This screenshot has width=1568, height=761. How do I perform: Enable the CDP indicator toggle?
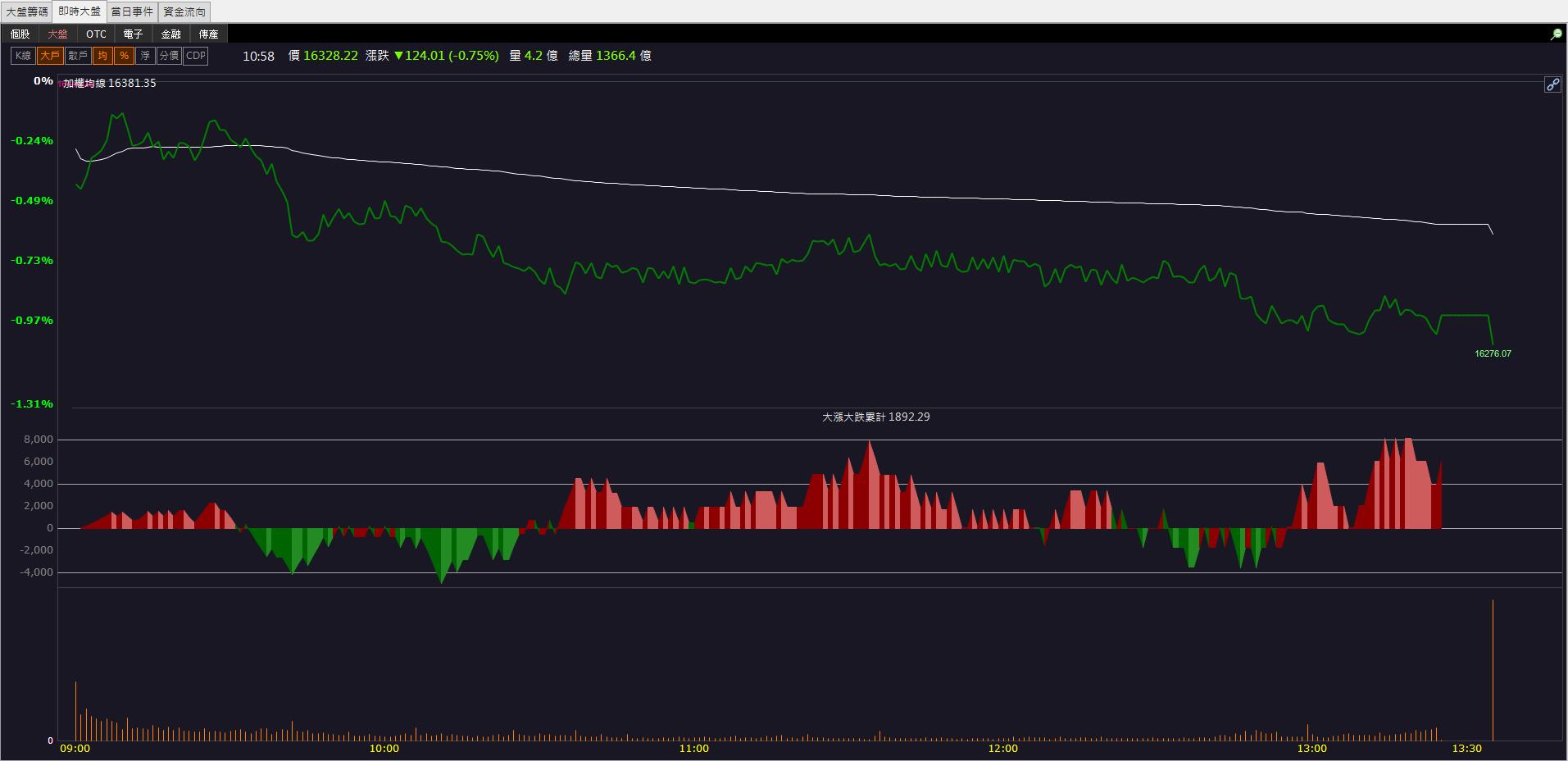coord(195,56)
